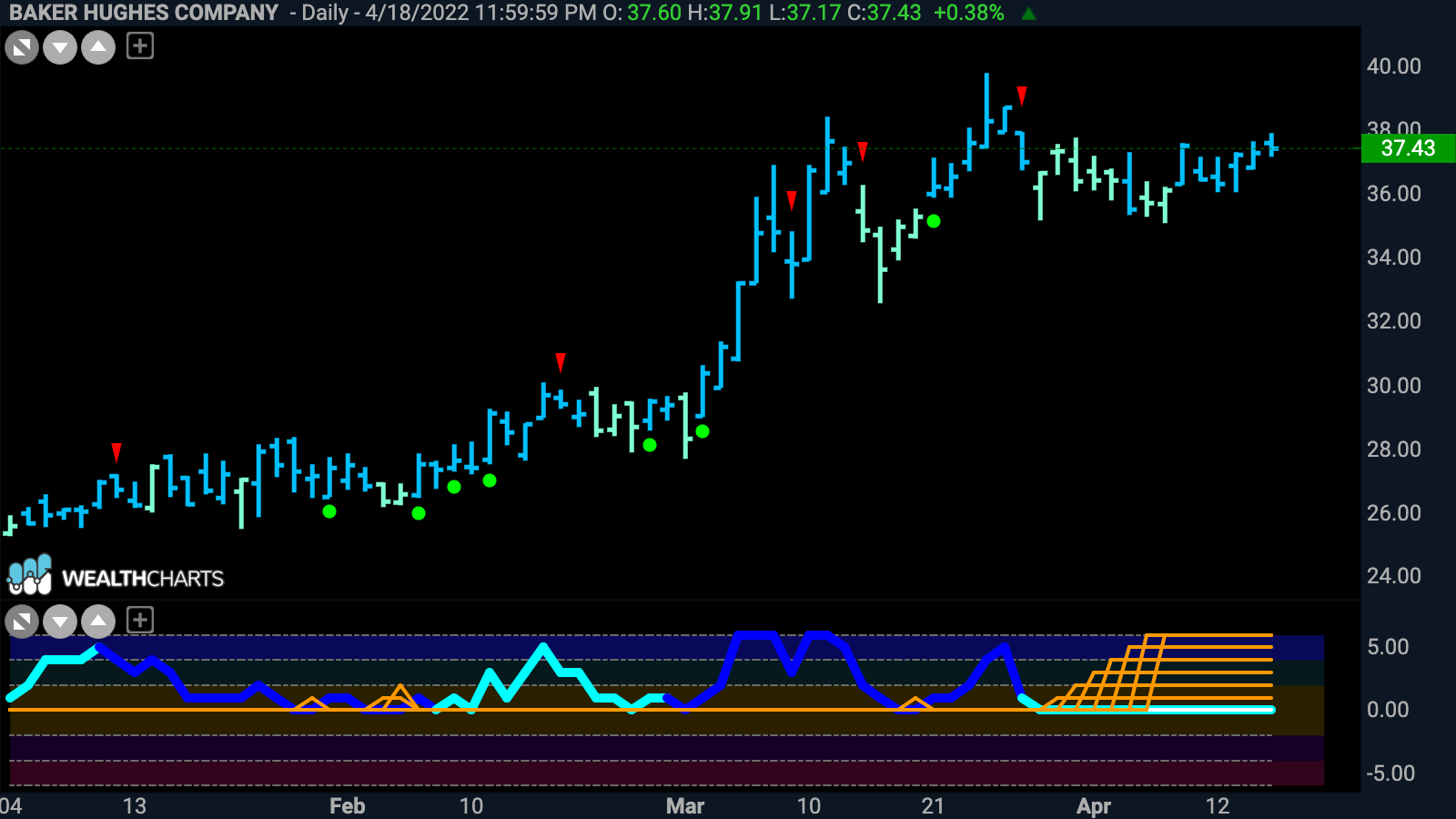Click the red marker at the late-March peak
Viewport: 1456px width, 819px height.
1022,96
